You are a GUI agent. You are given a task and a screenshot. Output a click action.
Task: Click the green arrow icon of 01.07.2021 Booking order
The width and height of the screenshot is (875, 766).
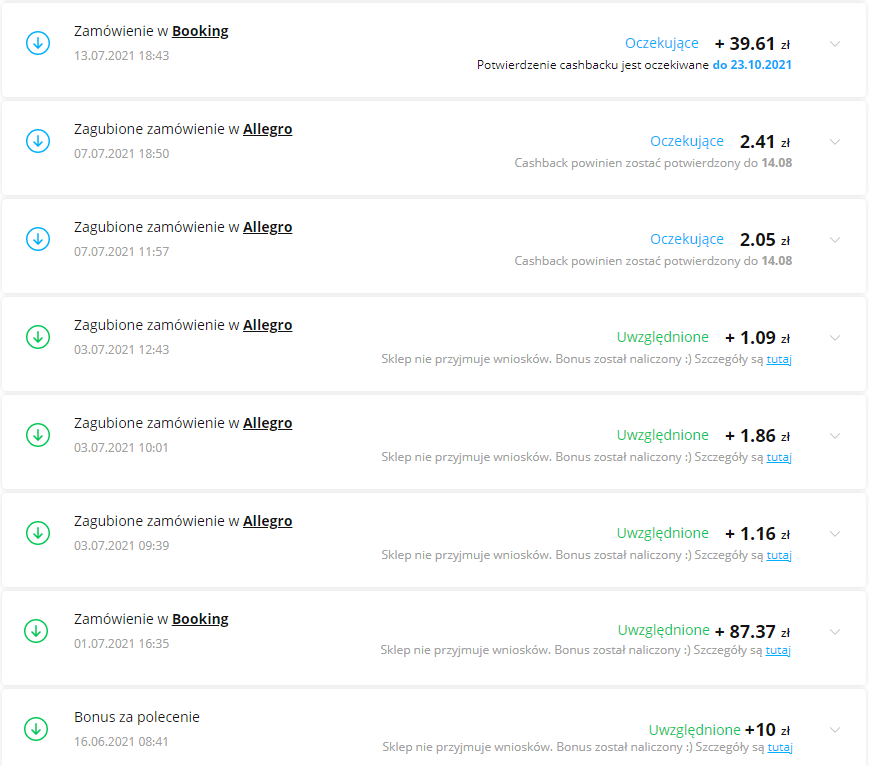pyautogui.click(x=37, y=631)
